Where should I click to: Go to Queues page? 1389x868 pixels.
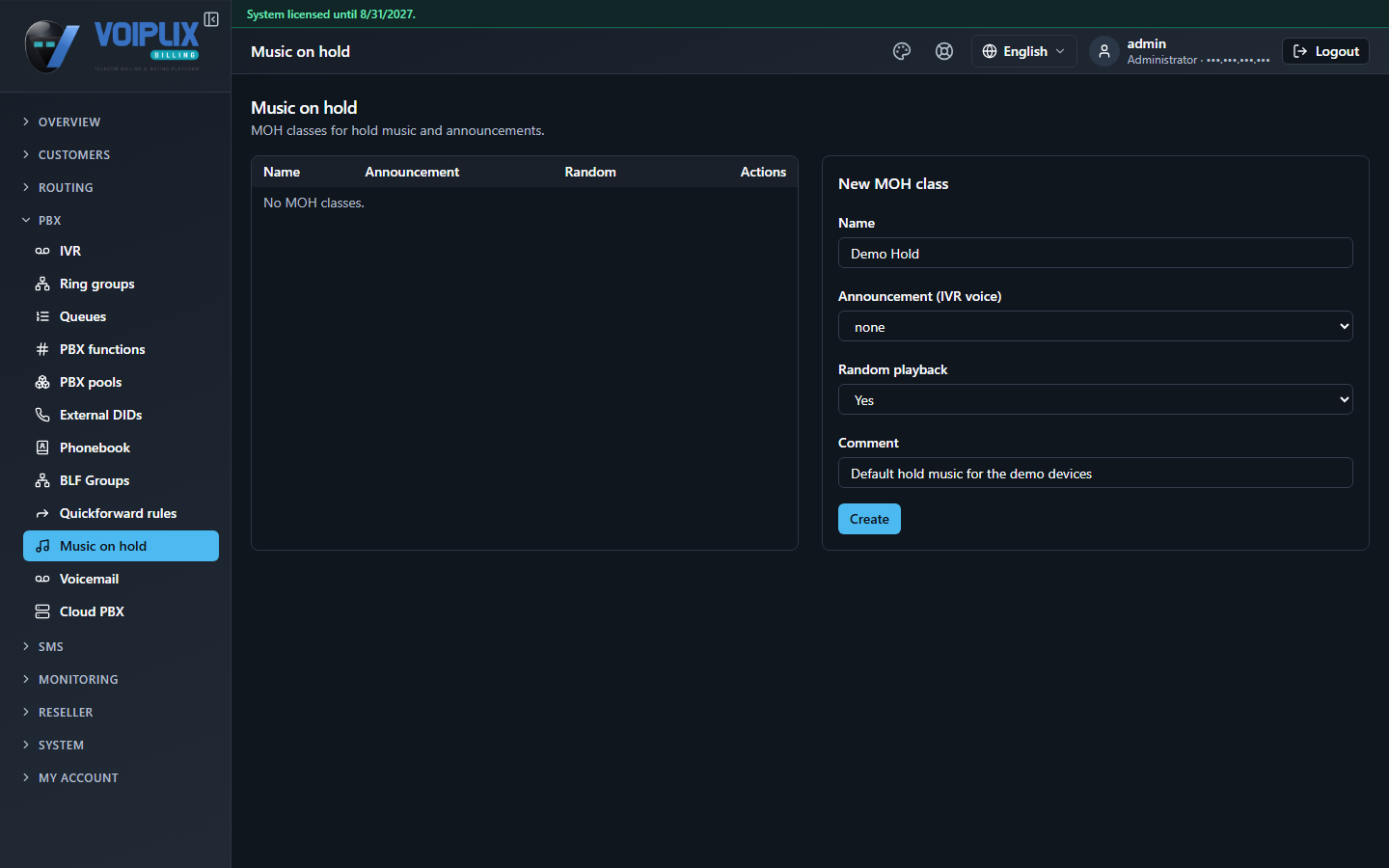click(x=121, y=316)
